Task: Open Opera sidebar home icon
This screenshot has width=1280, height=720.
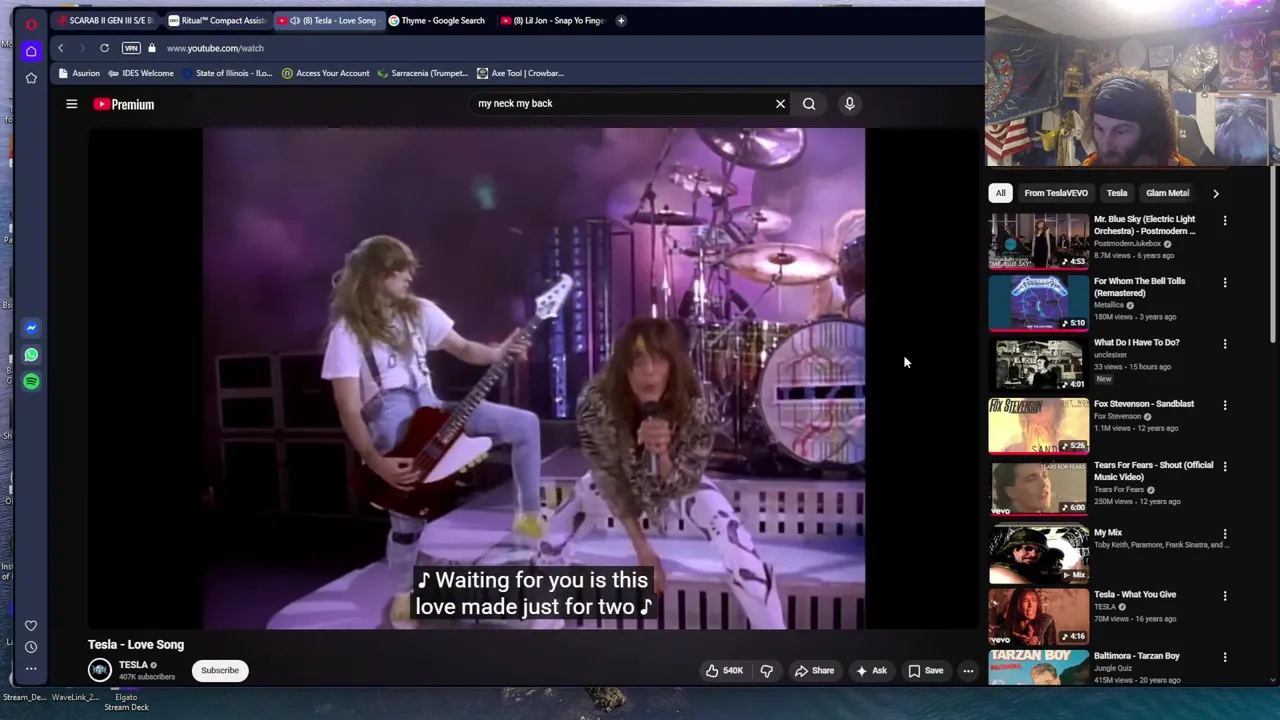Action: (31, 51)
